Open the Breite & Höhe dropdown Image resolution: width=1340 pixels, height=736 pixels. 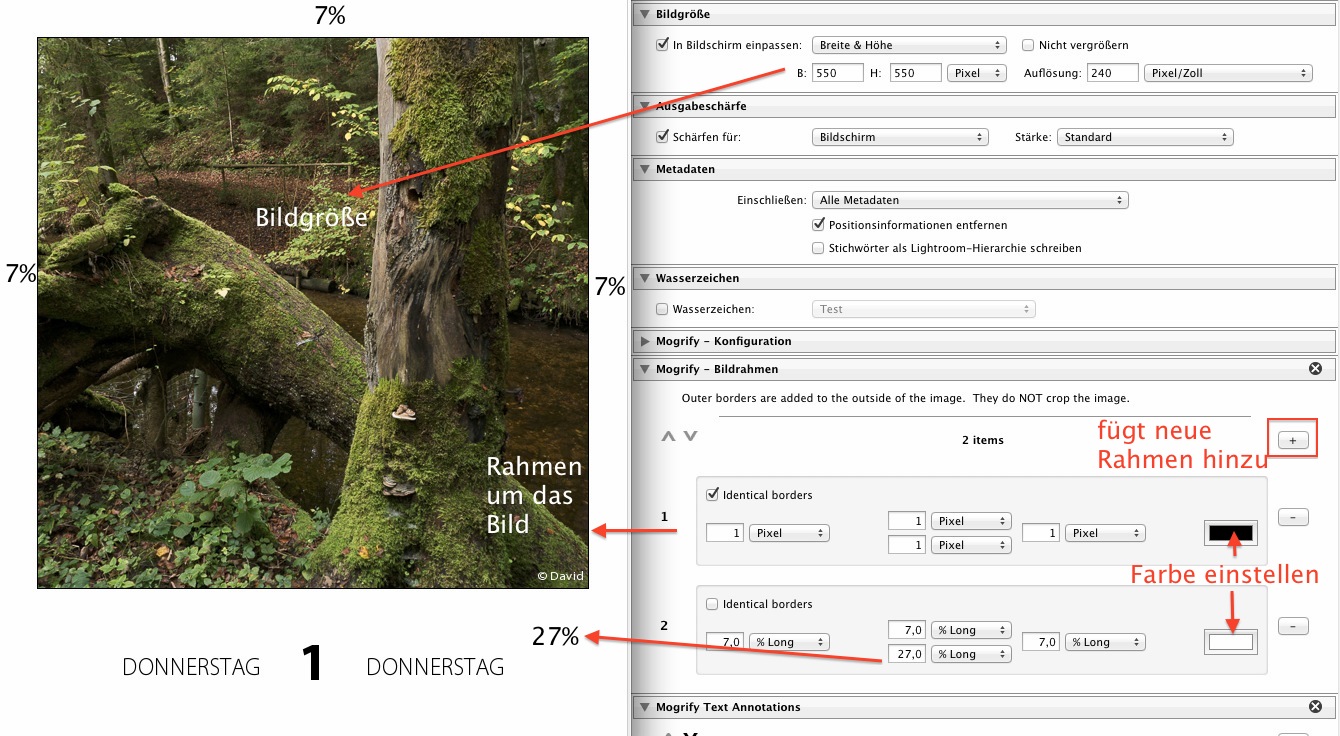(908, 45)
